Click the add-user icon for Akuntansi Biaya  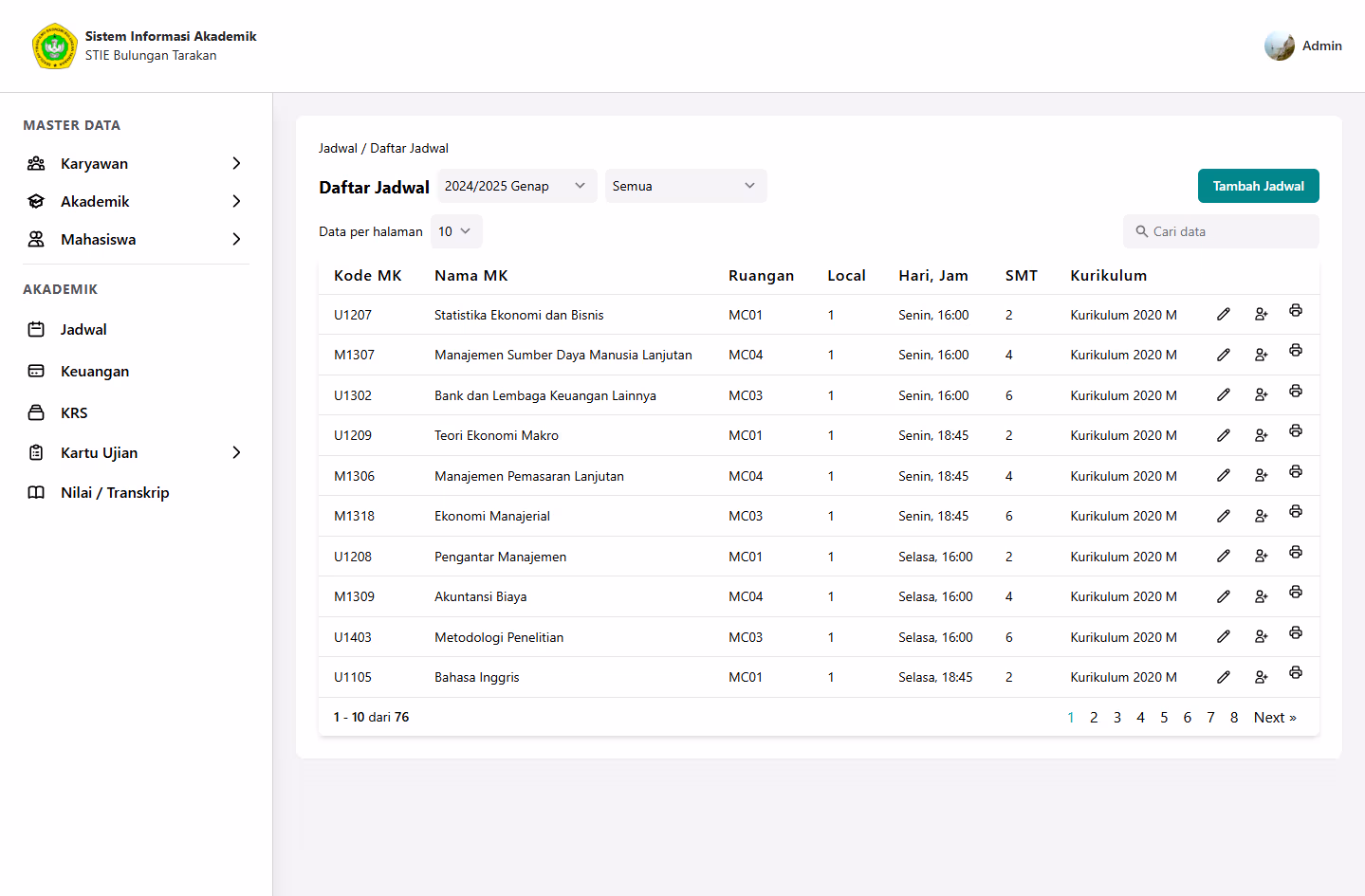1261,596
